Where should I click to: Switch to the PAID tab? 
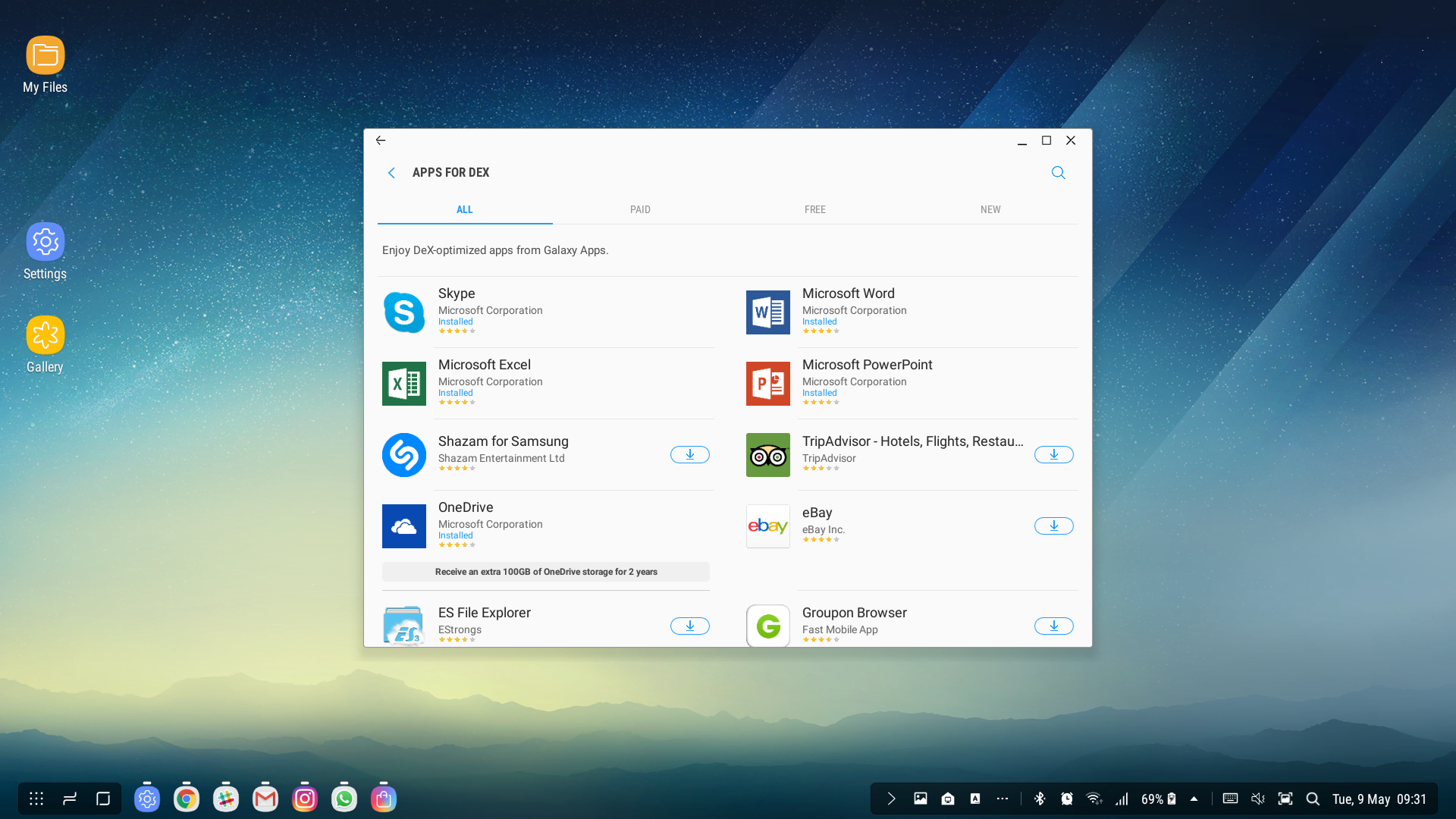[x=640, y=210]
